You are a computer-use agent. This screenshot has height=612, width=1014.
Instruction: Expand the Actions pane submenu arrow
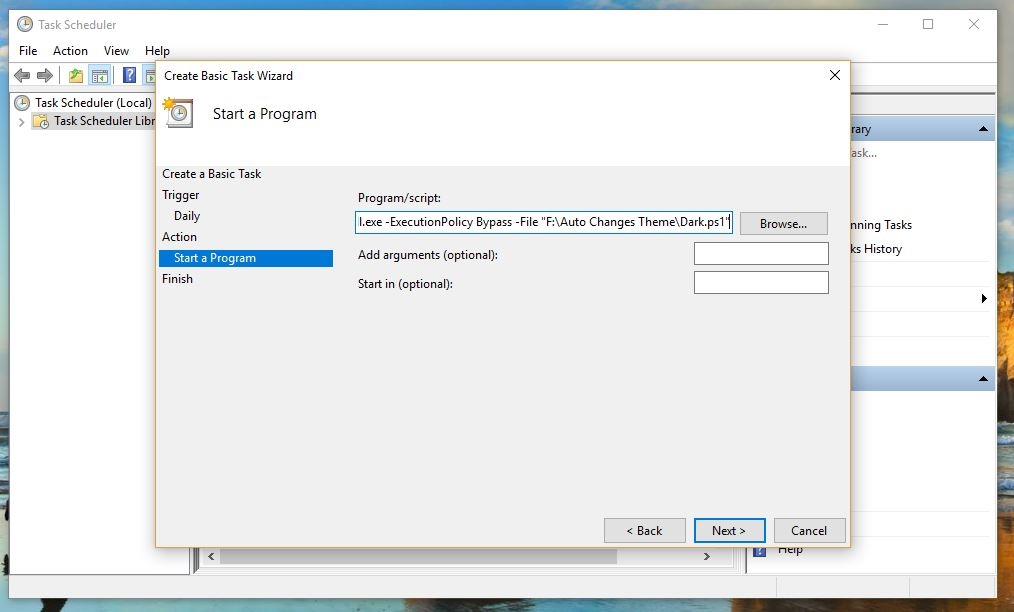tap(984, 298)
